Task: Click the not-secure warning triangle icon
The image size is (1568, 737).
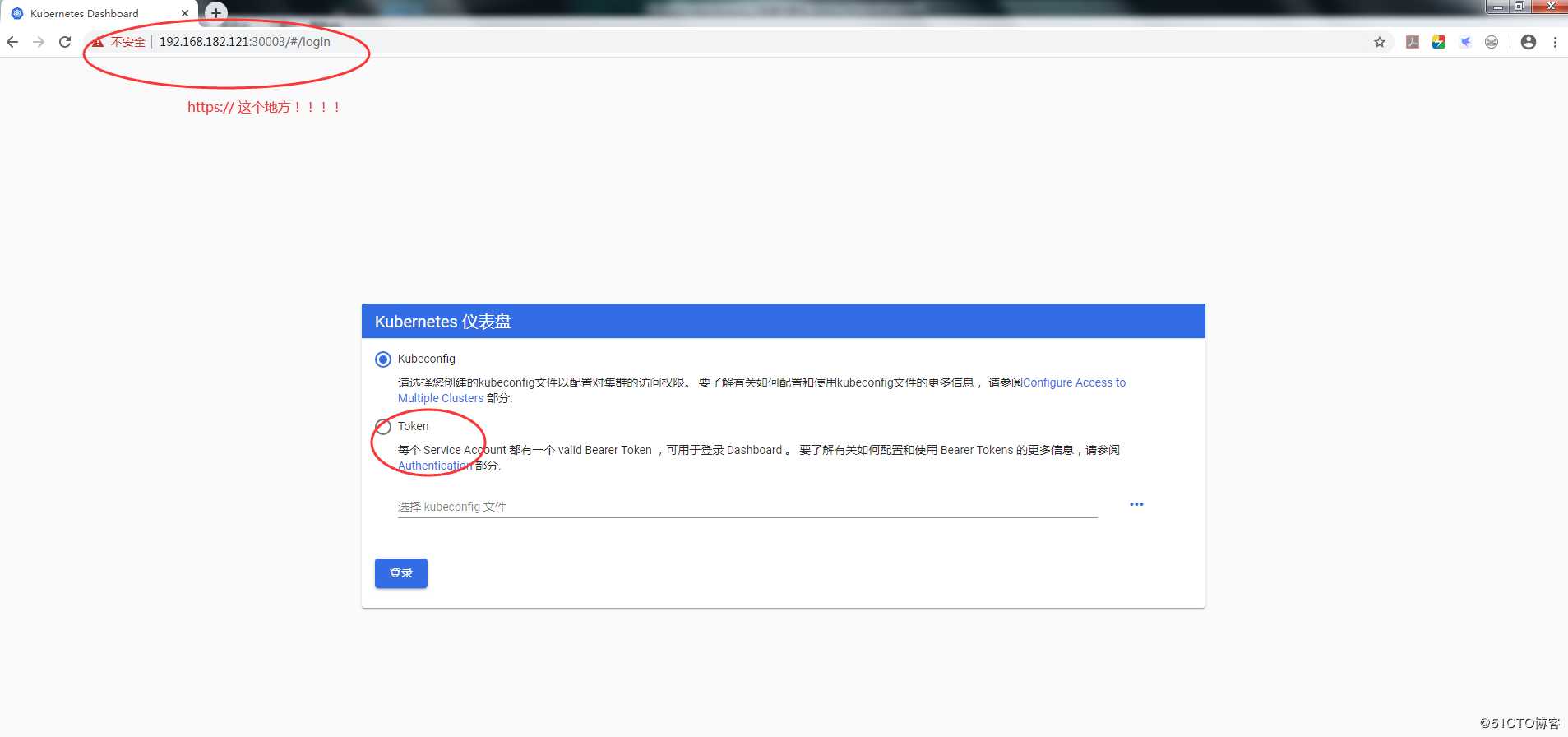Action: (x=98, y=42)
